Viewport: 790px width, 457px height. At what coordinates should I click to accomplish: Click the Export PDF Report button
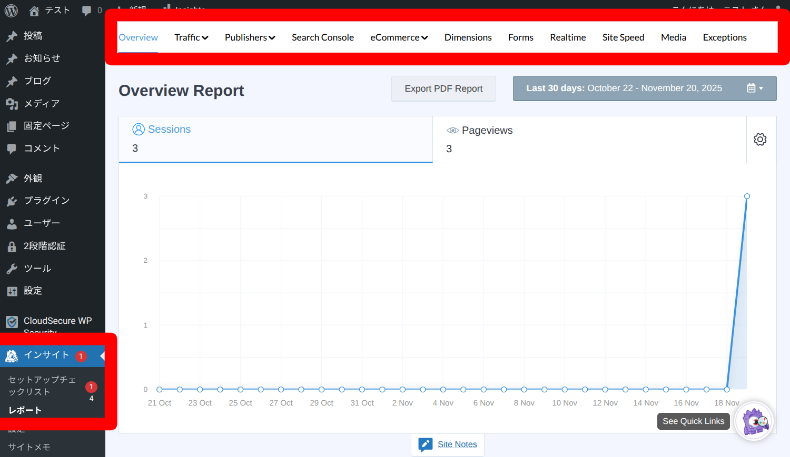[x=443, y=88]
